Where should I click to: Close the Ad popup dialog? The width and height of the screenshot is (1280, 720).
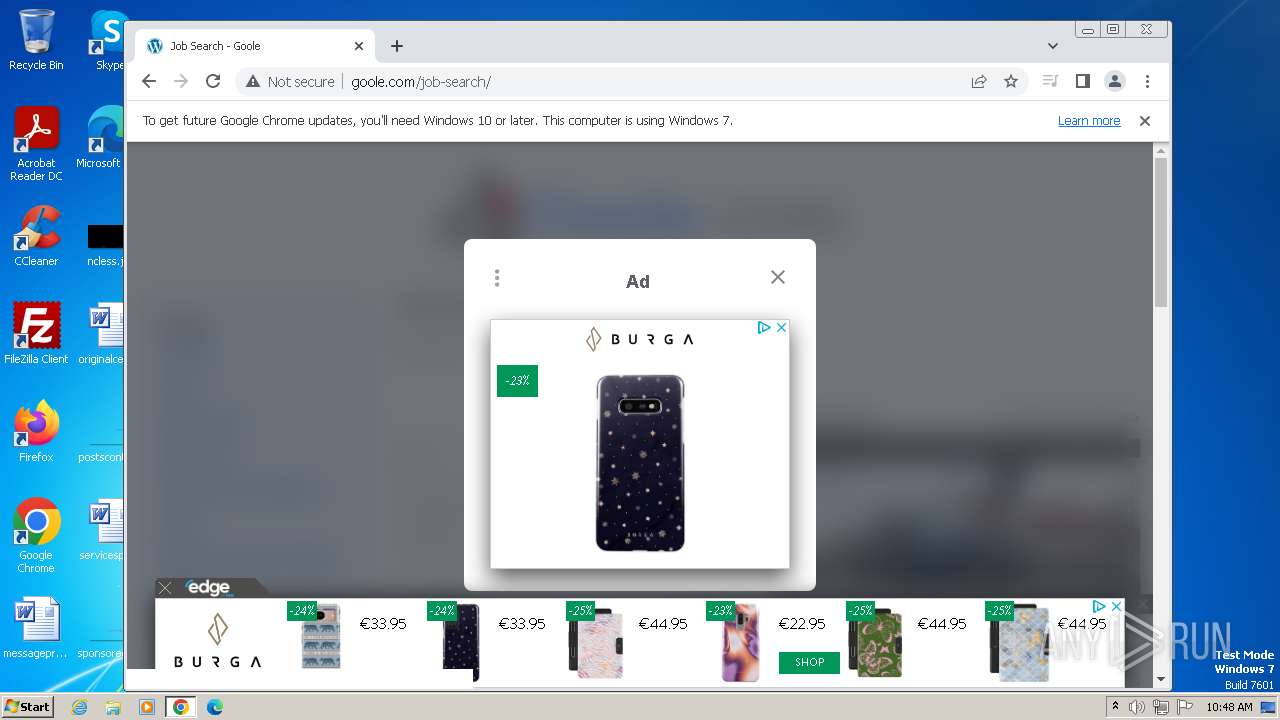778,277
